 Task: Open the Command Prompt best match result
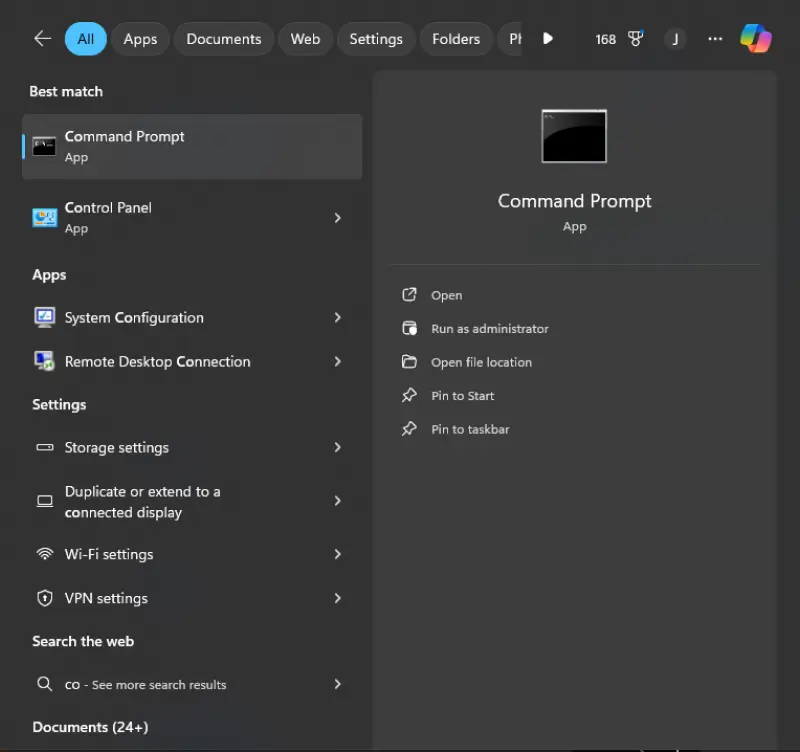[190, 146]
